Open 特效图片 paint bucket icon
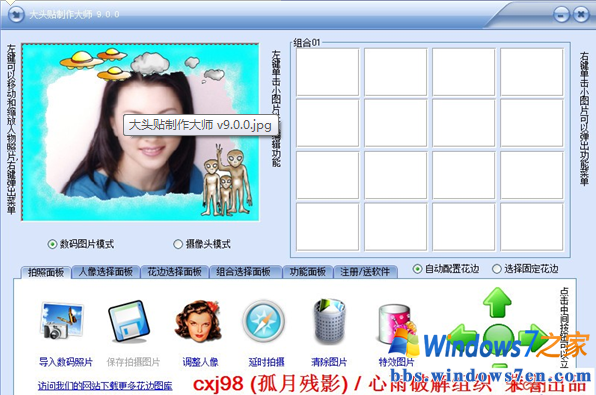This screenshot has width=596, height=395. pos(396,323)
